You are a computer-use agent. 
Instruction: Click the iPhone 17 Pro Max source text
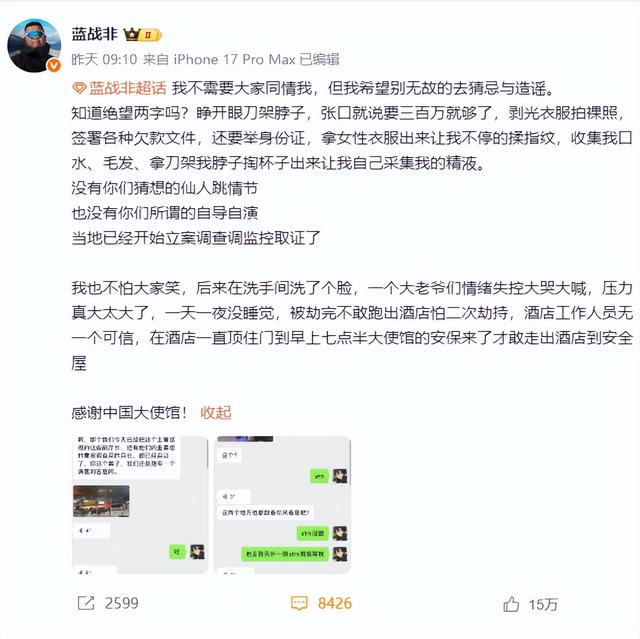pos(234,60)
